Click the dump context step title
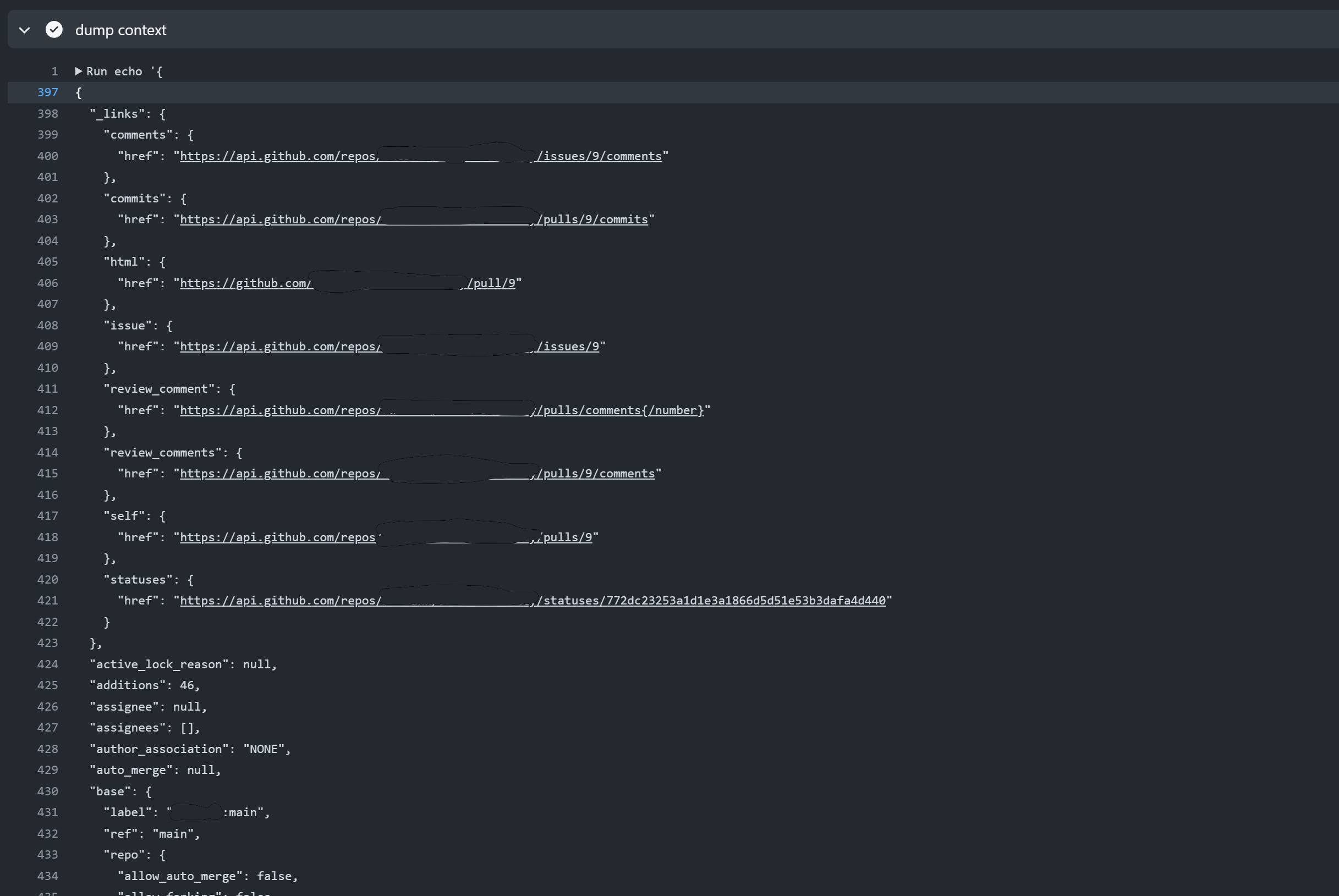This screenshot has height=896, width=1339. pos(120,30)
